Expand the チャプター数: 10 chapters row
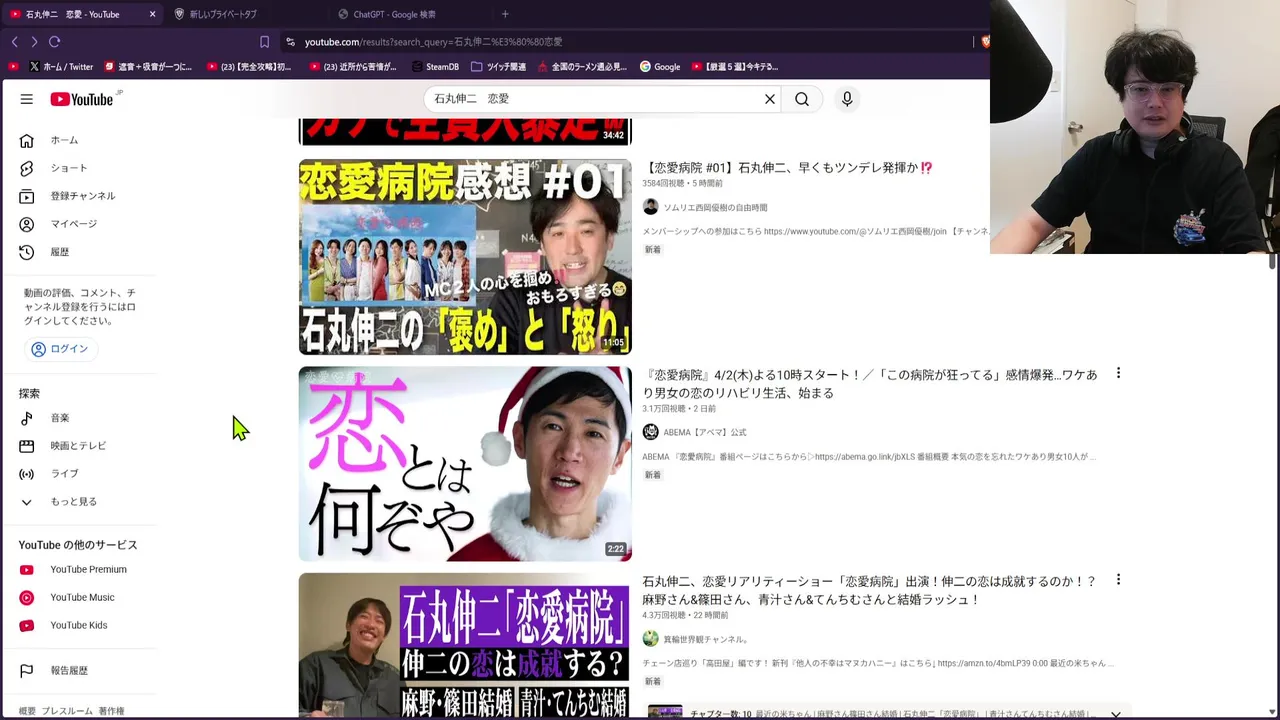The height and width of the screenshot is (720, 1280). click(x=1115, y=714)
